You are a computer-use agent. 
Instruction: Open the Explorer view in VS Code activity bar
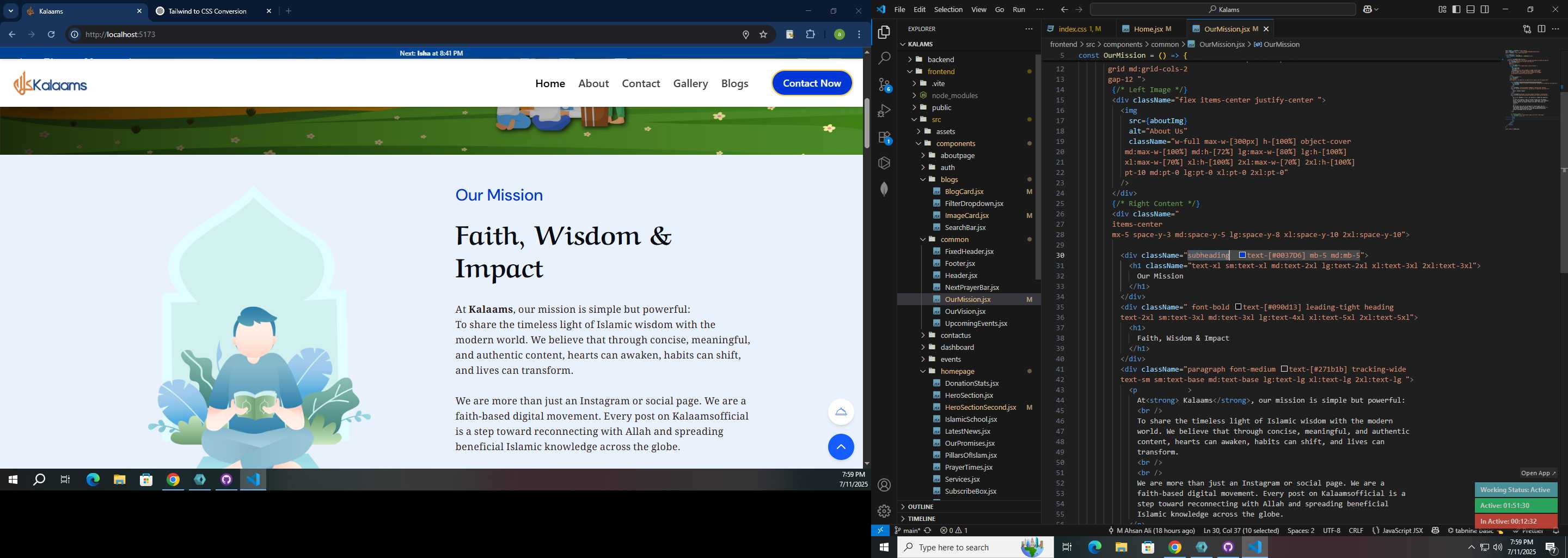tap(884, 32)
